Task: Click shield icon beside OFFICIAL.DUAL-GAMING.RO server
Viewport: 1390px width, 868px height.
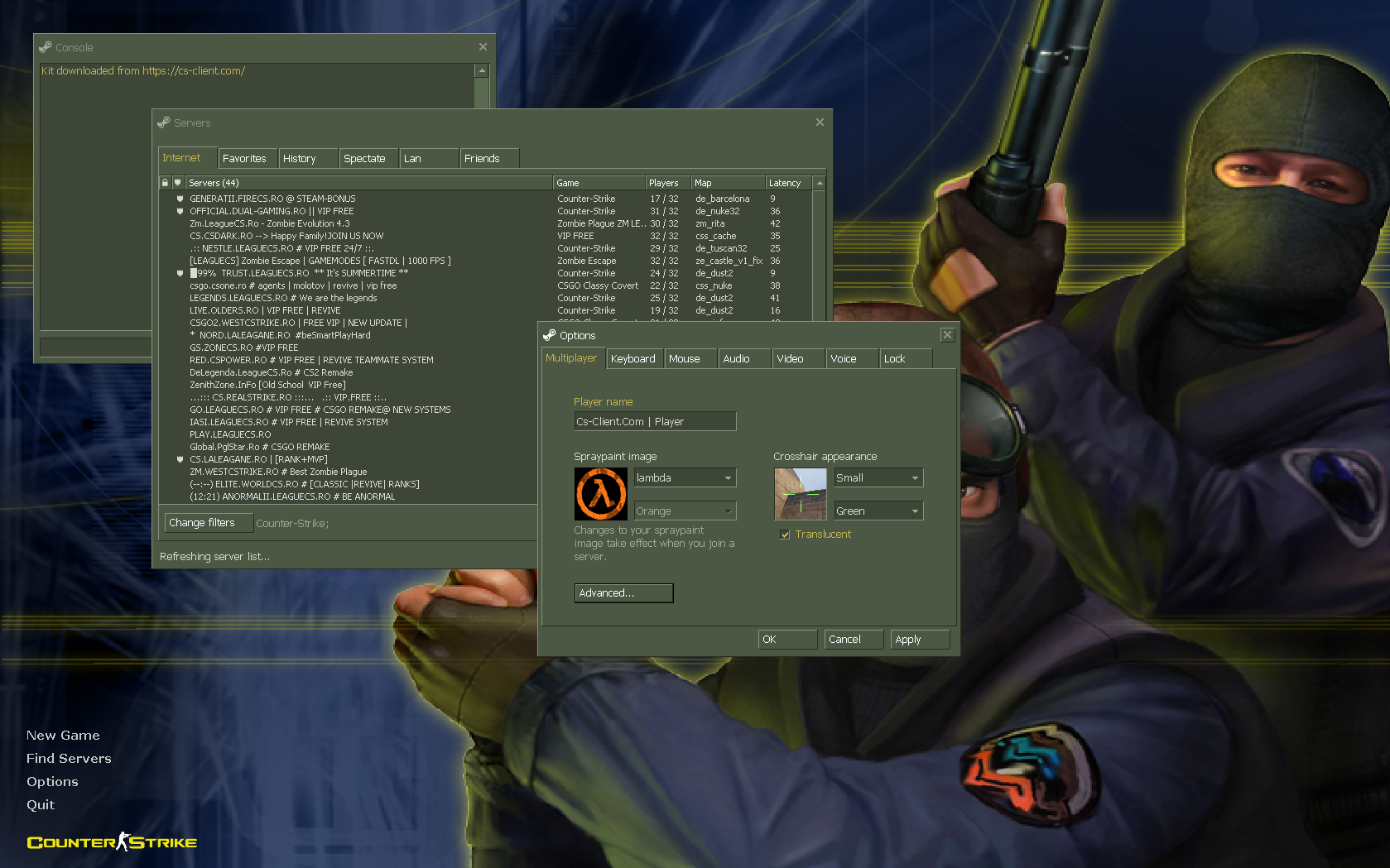Action: click(180, 211)
